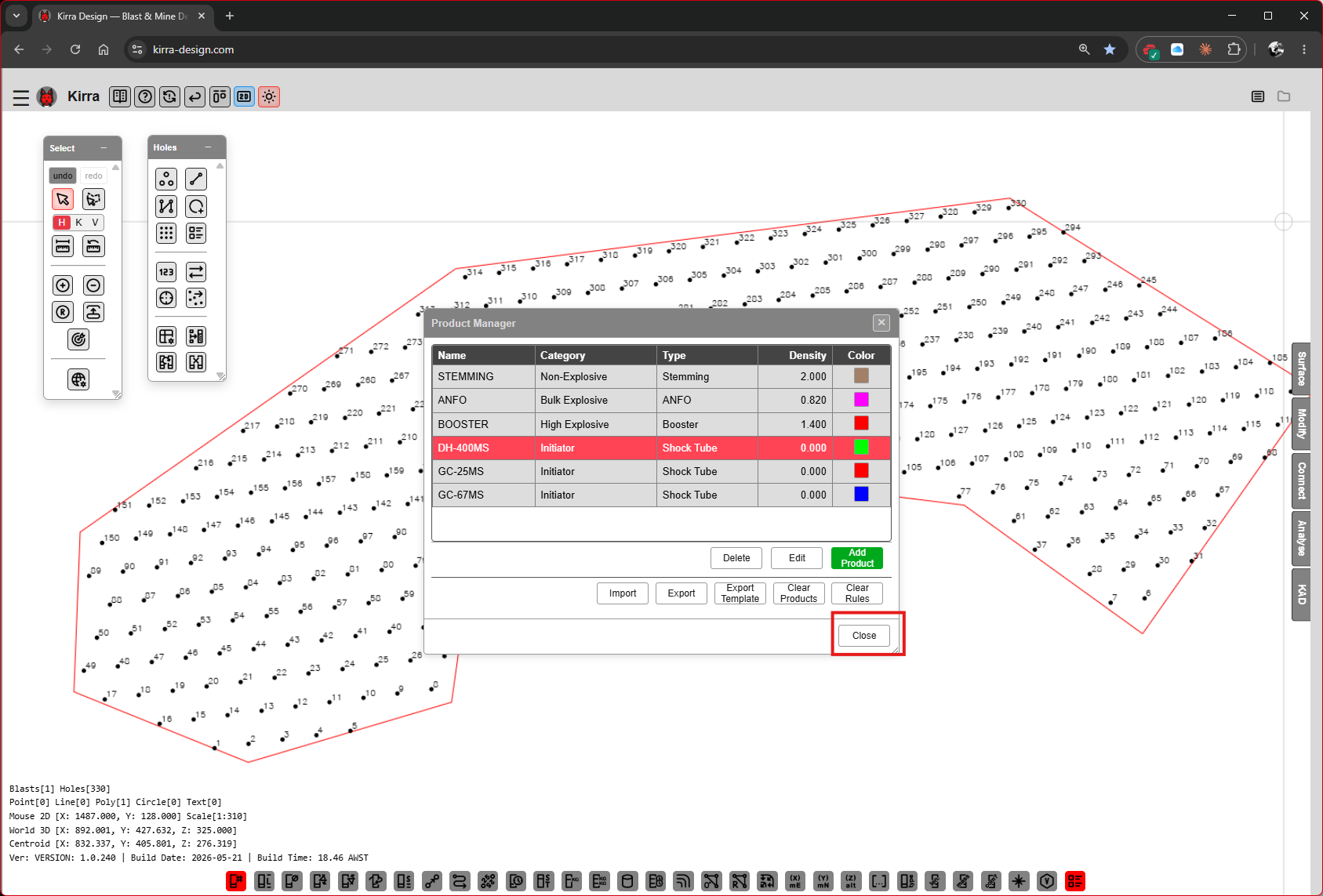Toggle hole diameter display in bottom toolbar
The width and height of the screenshot is (1323, 896).
click(292, 881)
